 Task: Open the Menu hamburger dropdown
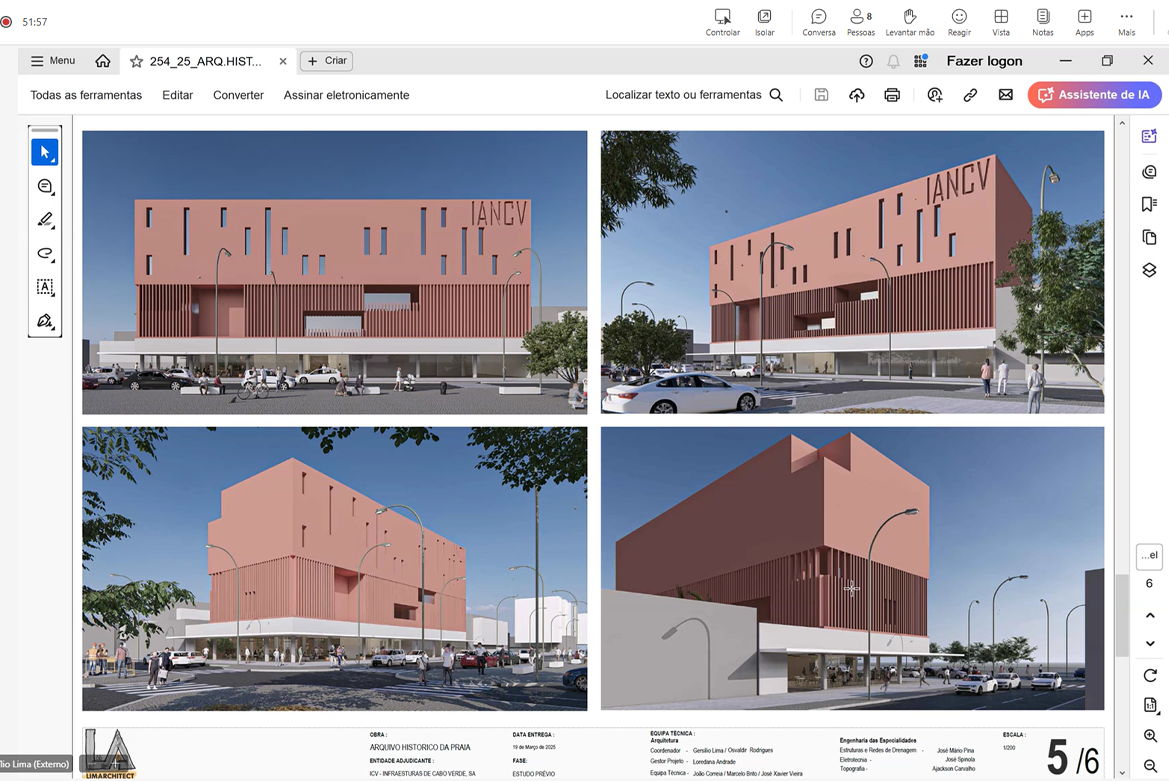(x=53, y=61)
